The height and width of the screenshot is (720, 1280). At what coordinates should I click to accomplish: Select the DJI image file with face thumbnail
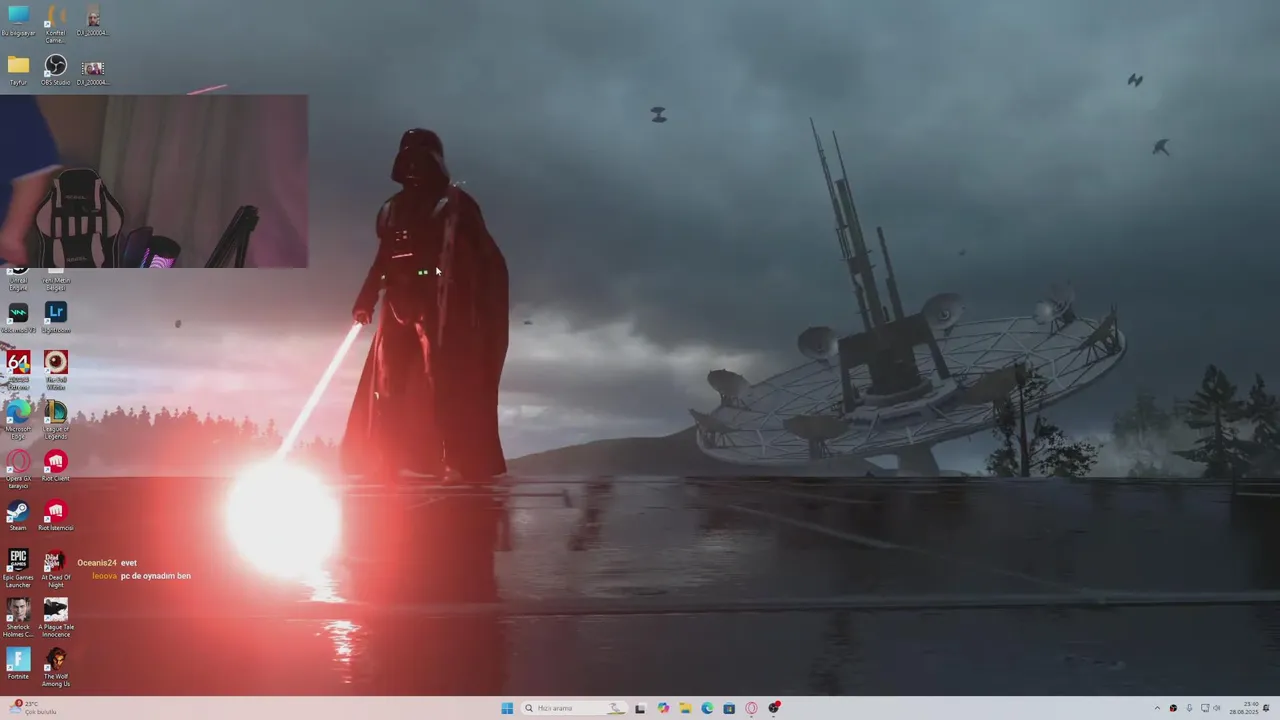pos(93,21)
